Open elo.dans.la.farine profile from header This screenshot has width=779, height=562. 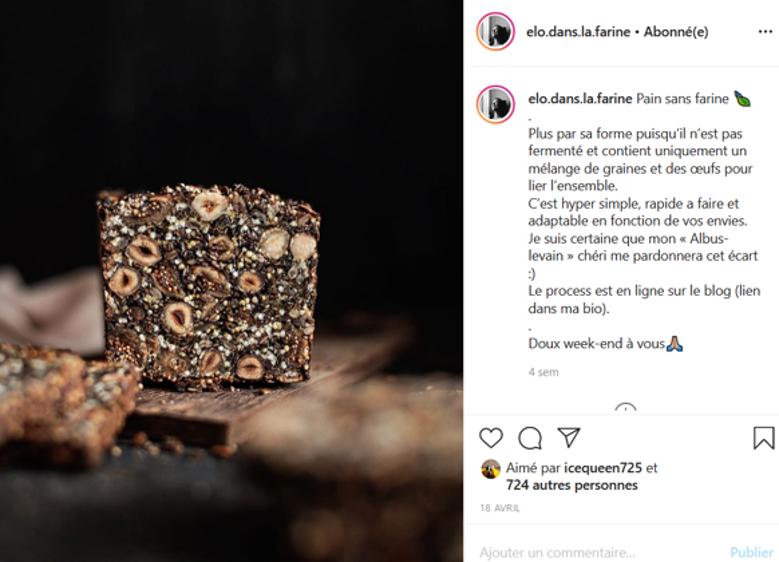pyautogui.click(x=578, y=32)
